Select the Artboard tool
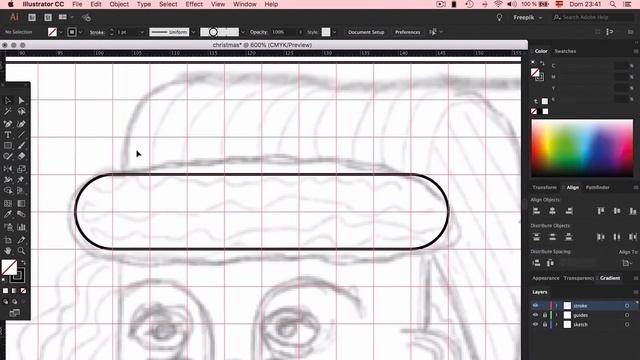 (8, 240)
